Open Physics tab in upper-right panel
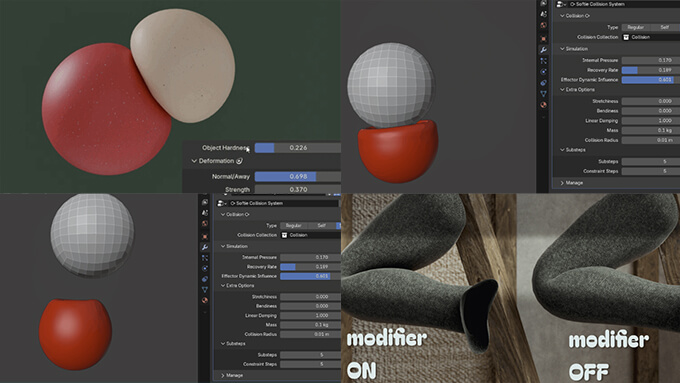The width and height of the screenshot is (680, 383). click(x=543, y=72)
